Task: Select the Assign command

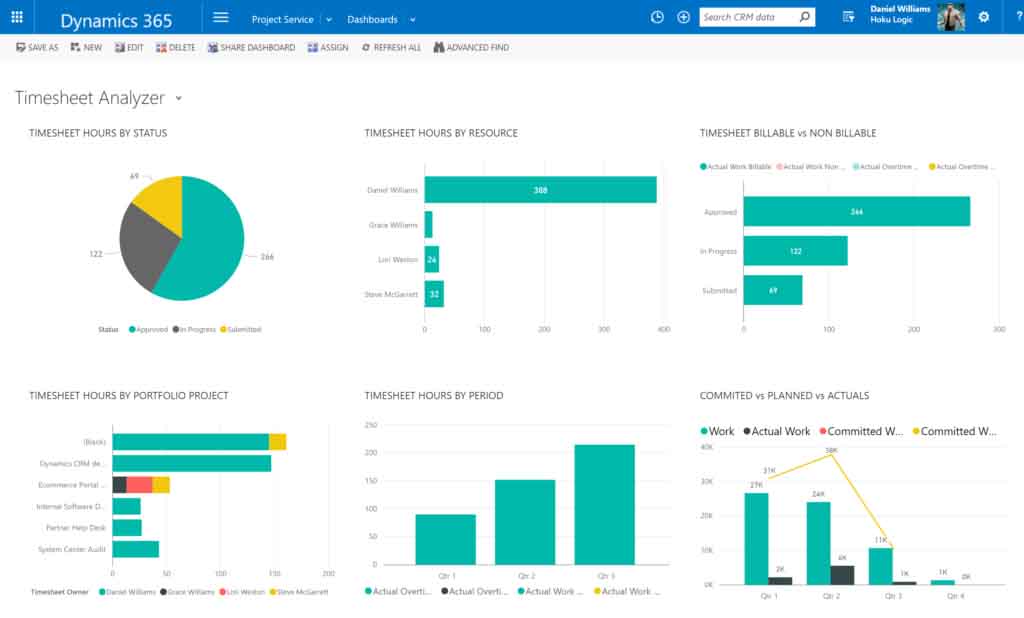Action: pos(328,47)
